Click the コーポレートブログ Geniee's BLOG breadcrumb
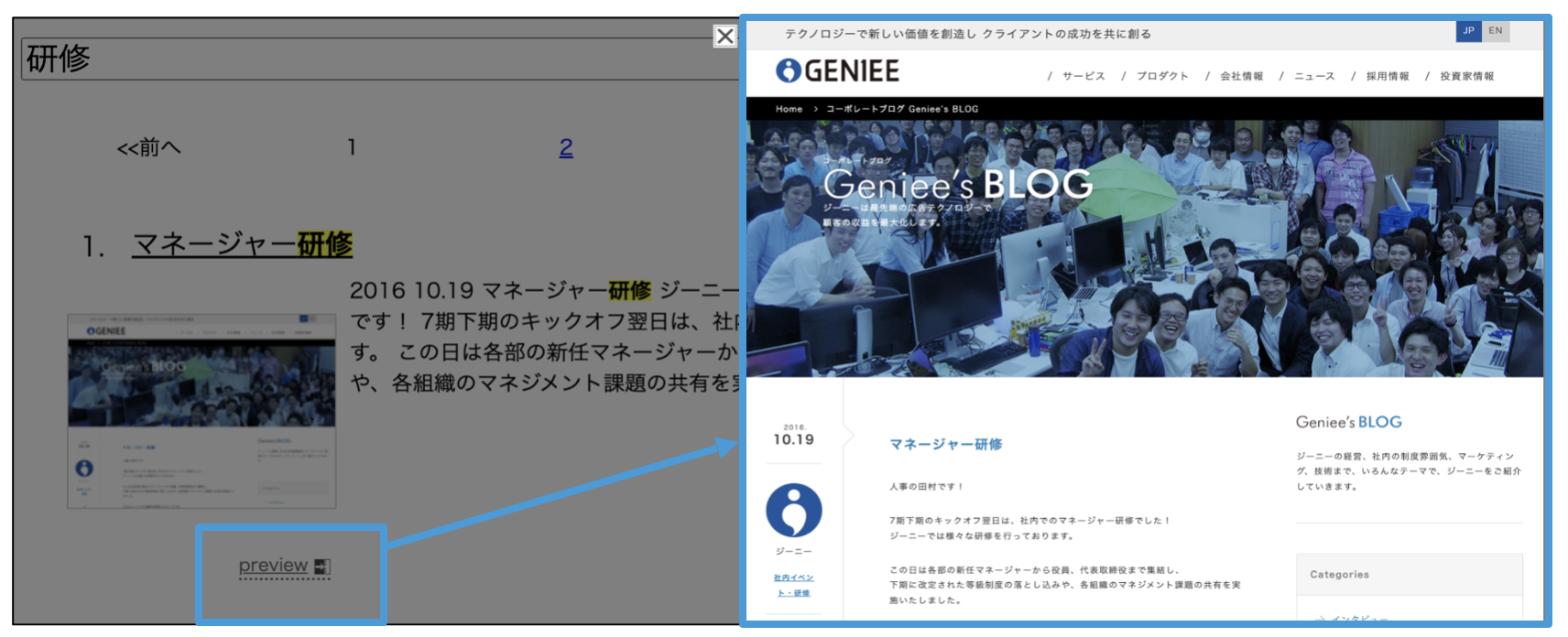This screenshot has width=1568, height=637. [902, 109]
